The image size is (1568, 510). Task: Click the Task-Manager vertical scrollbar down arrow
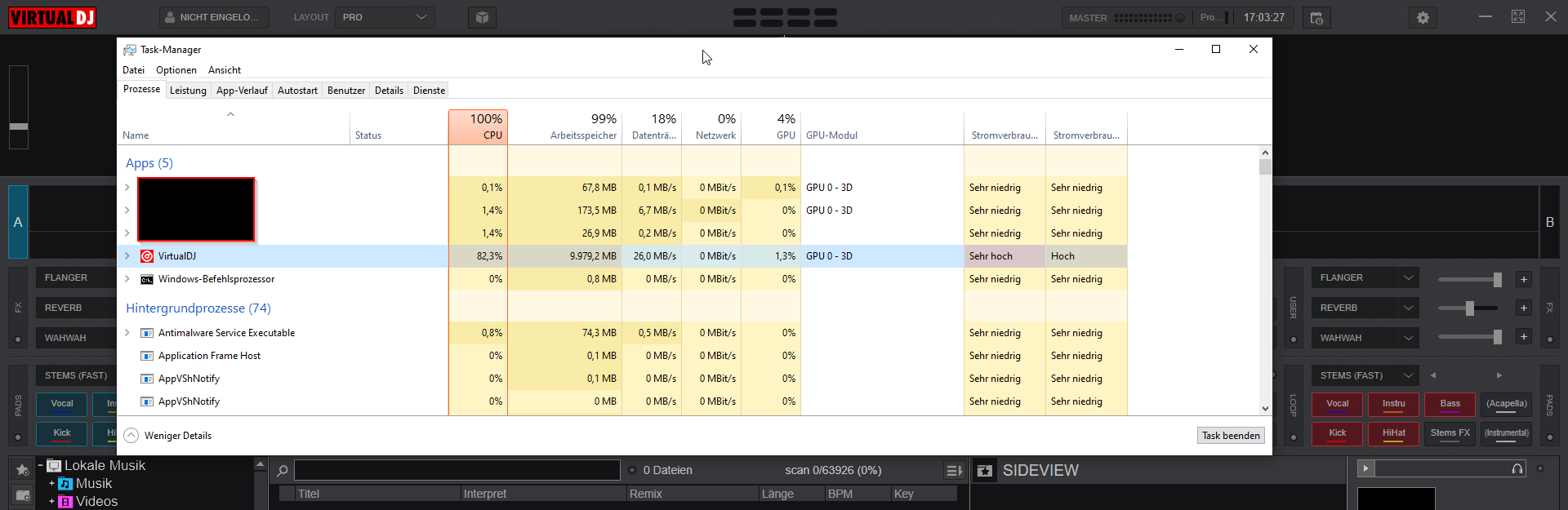[1265, 409]
